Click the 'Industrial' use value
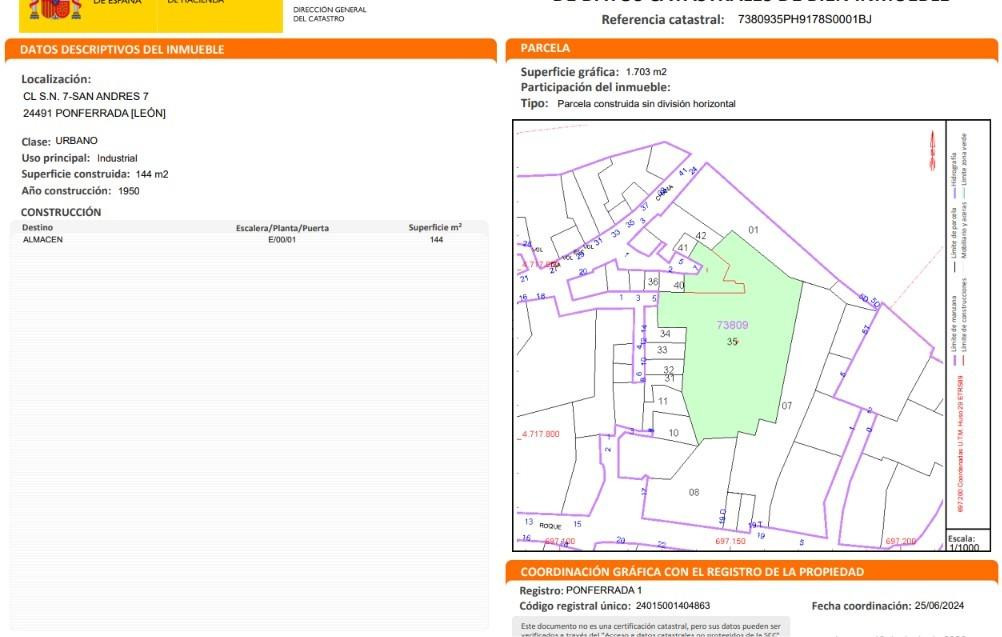The height and width of the screenshot is (637, 1002). click(117, 158)
